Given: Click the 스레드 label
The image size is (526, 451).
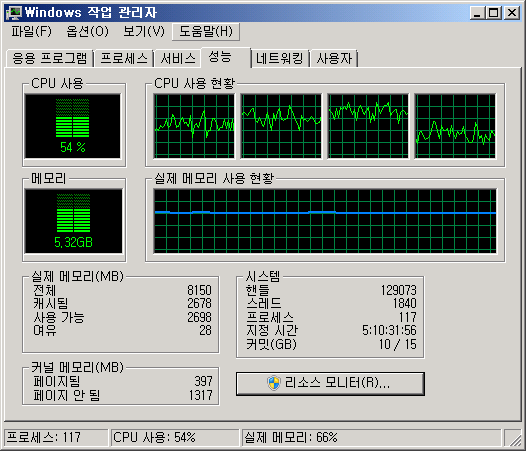Looking at the screenshot, I should 264,303.
